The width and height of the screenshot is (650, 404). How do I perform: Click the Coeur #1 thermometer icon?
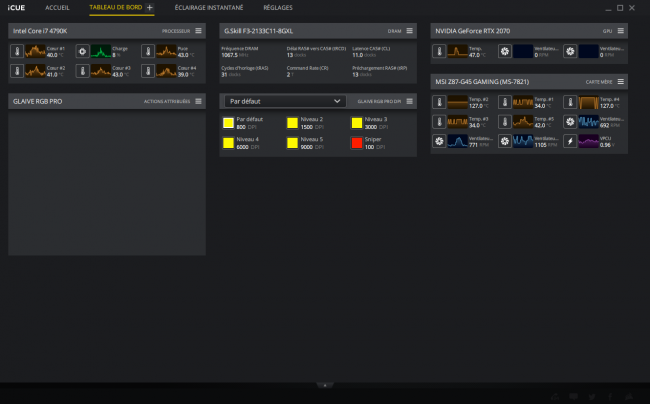[x=17, y=51]
